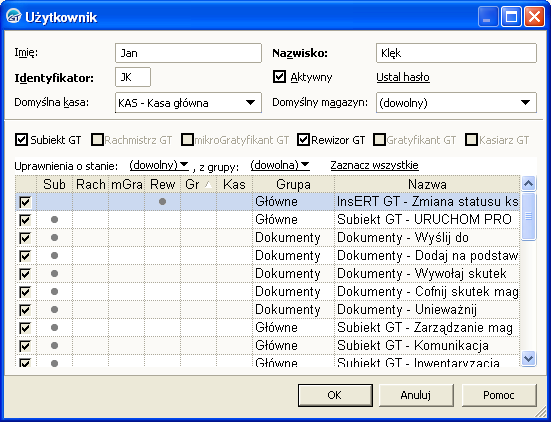Open the Uprawnienia o stanie filter dropdown

tap(159, 165)
